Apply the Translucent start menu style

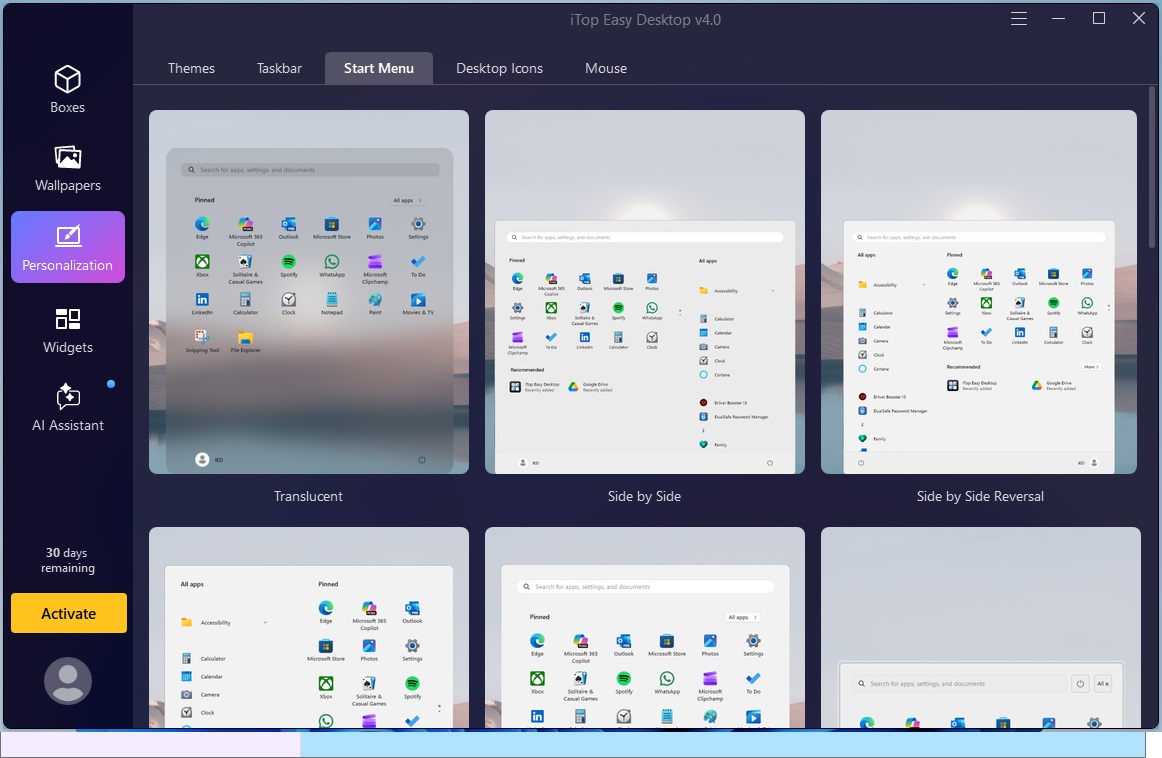point(308,291)
